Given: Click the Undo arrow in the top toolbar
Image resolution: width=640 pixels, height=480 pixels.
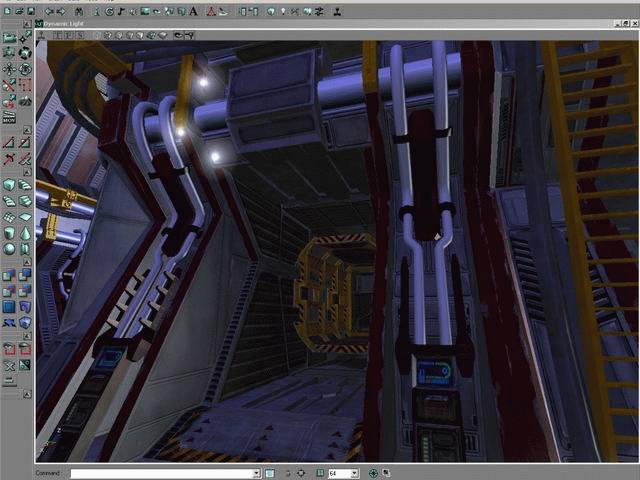Looking at the screenshot, I should 47,11.
